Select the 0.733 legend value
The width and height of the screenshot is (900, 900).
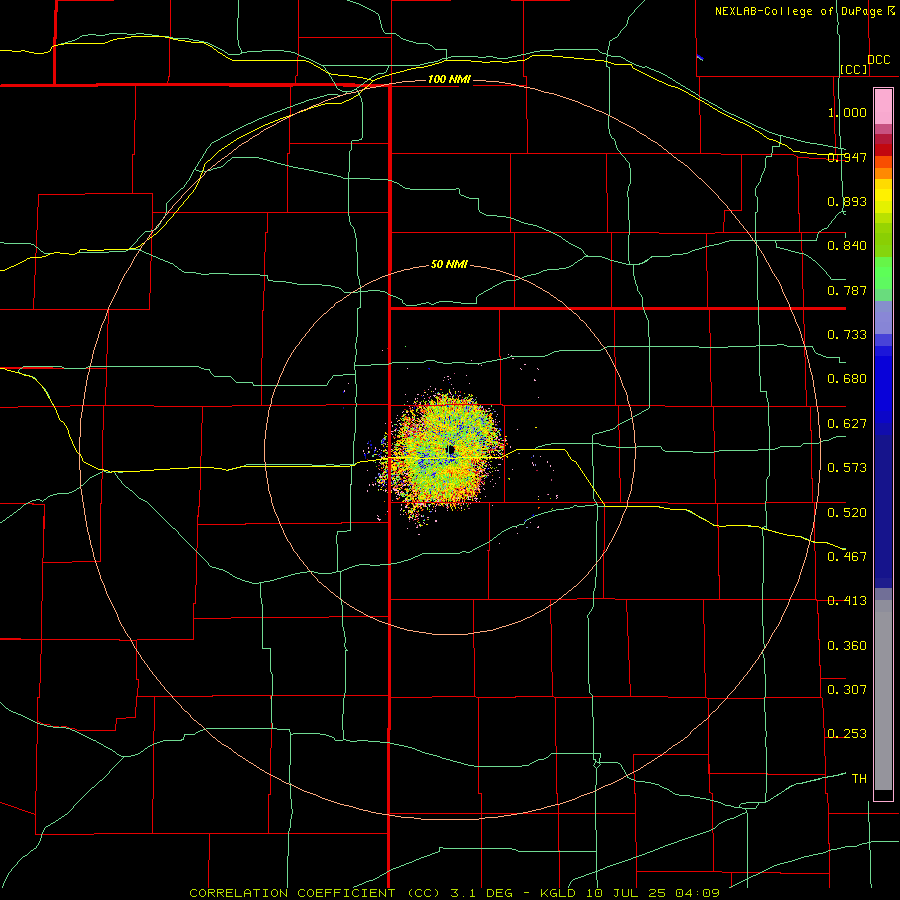(847, 335)
